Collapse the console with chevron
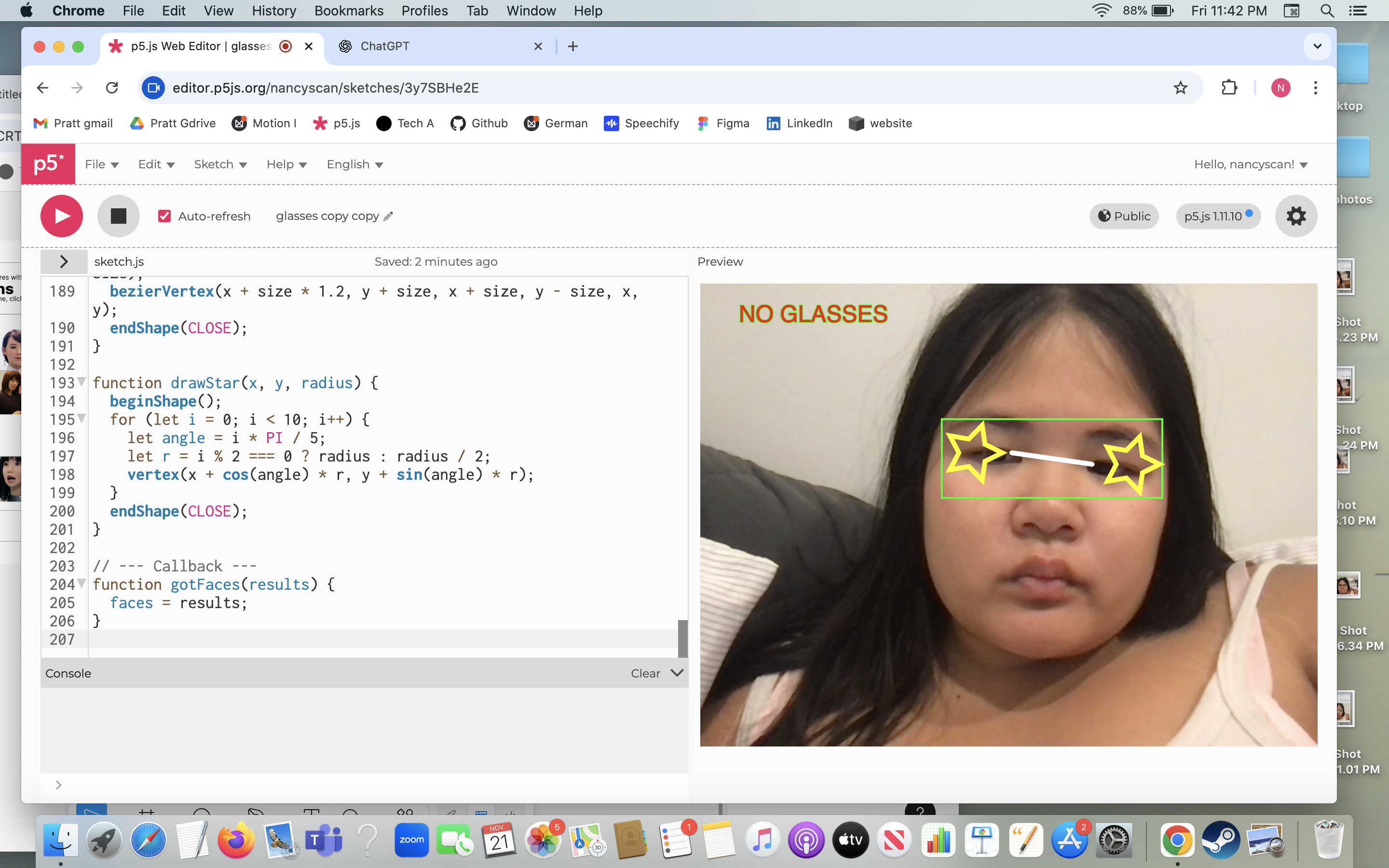This screenshot has width=1389, height=868. (x=677, y=673)
